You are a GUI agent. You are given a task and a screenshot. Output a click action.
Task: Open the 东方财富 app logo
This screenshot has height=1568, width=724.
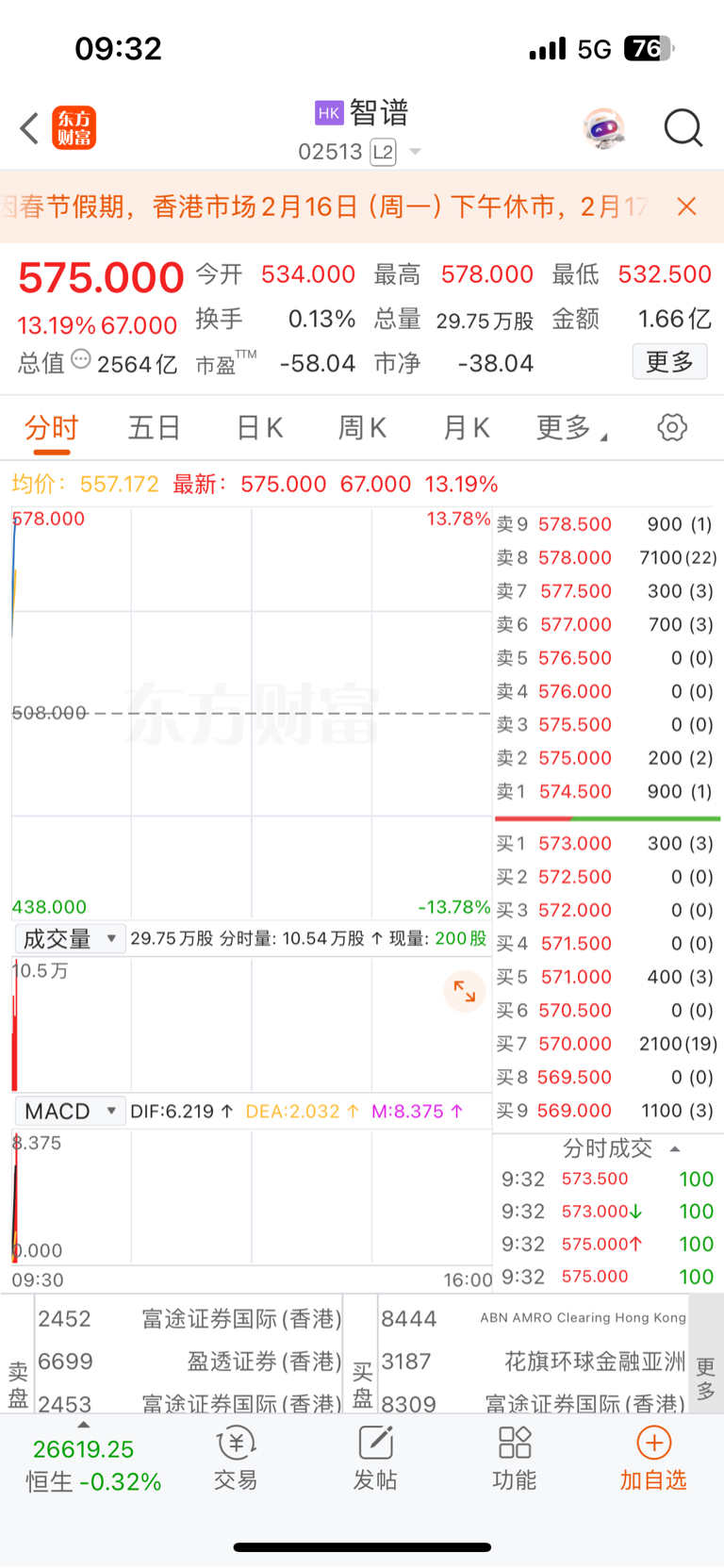(x=74, y=128)
